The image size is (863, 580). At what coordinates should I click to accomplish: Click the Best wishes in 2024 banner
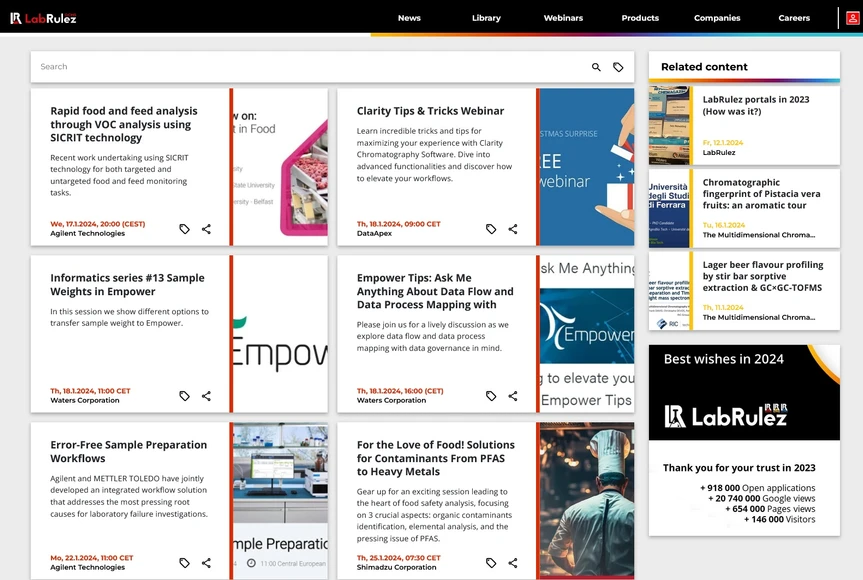click(x=744, y=392)
